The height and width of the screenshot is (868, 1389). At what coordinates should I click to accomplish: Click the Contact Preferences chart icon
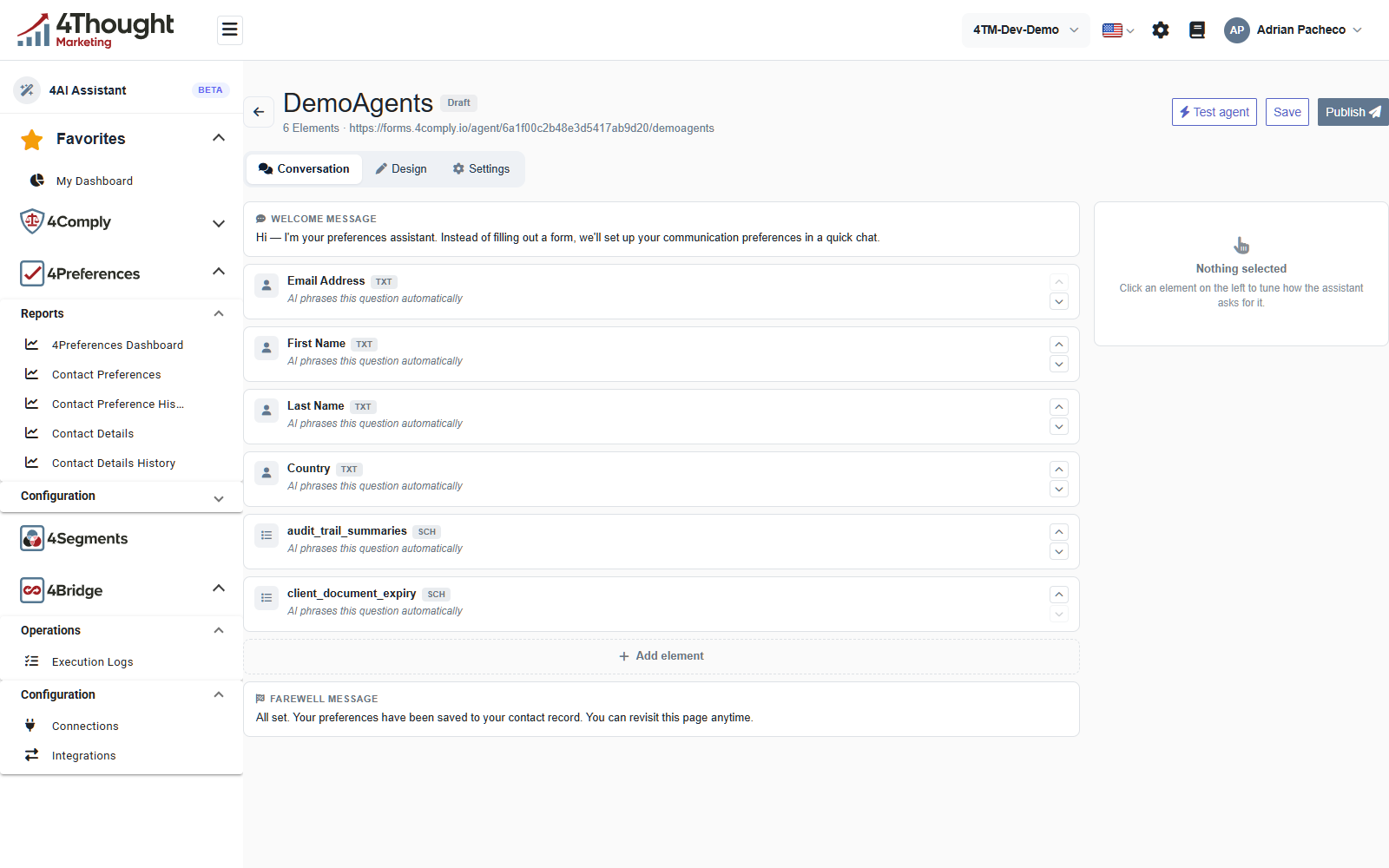point(32,374)
